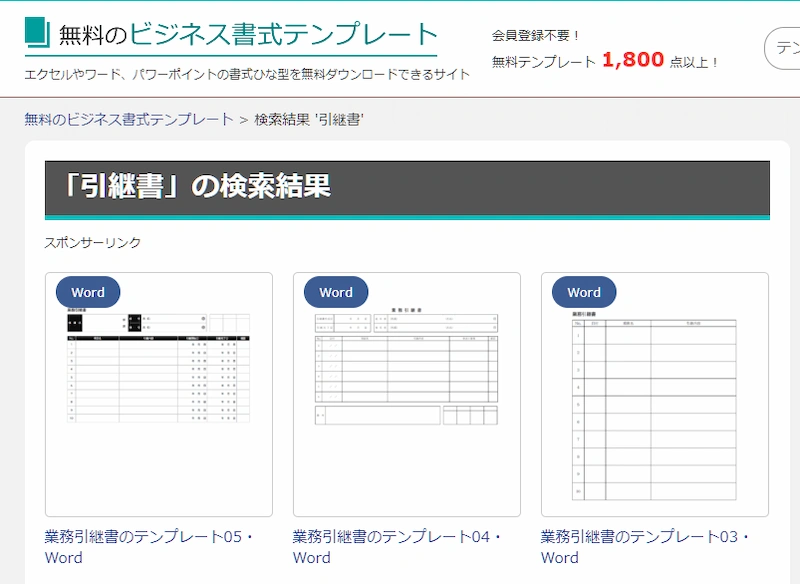Screen dimensions: 800x584
Task: Click the tagline starting with エクセルやワード
Action: tap(247, 75)
